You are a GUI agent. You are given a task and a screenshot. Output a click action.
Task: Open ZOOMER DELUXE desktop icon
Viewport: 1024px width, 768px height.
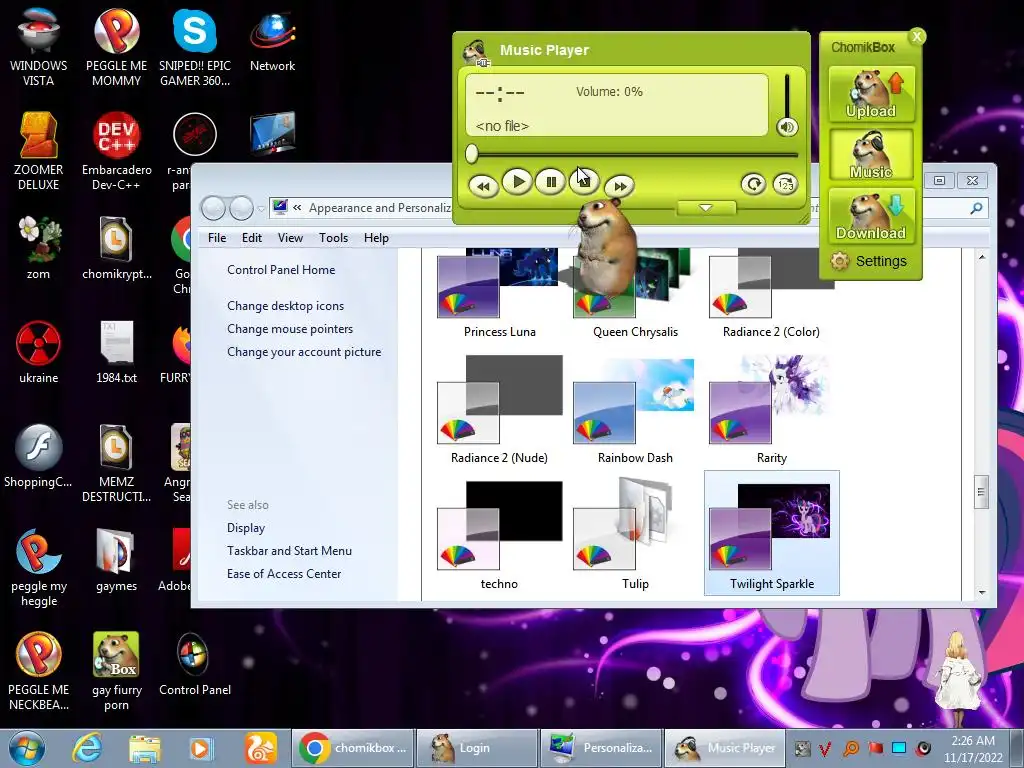point(38,152)
